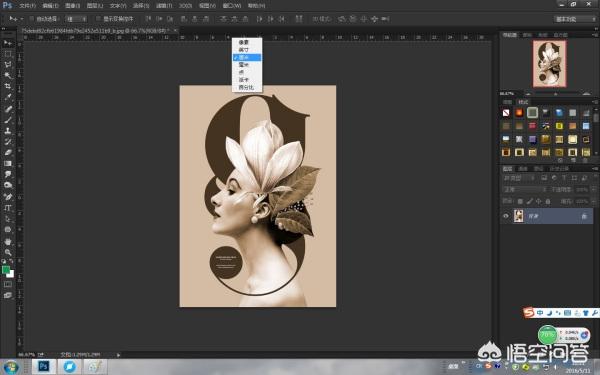The image size is (600, 375).
Task: Open the Windows Start button
Action: coord(10,367)
